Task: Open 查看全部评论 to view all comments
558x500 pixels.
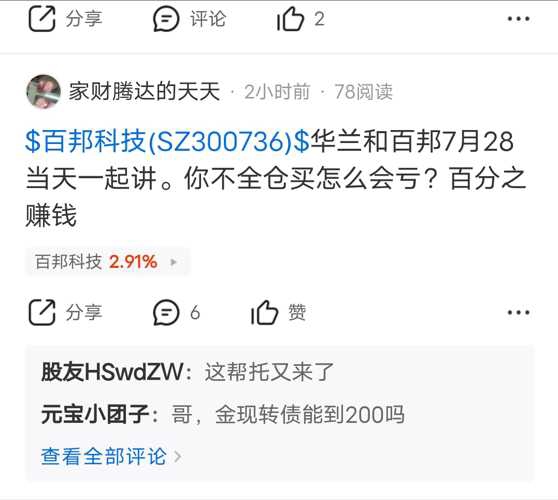Action: [104, 456]
